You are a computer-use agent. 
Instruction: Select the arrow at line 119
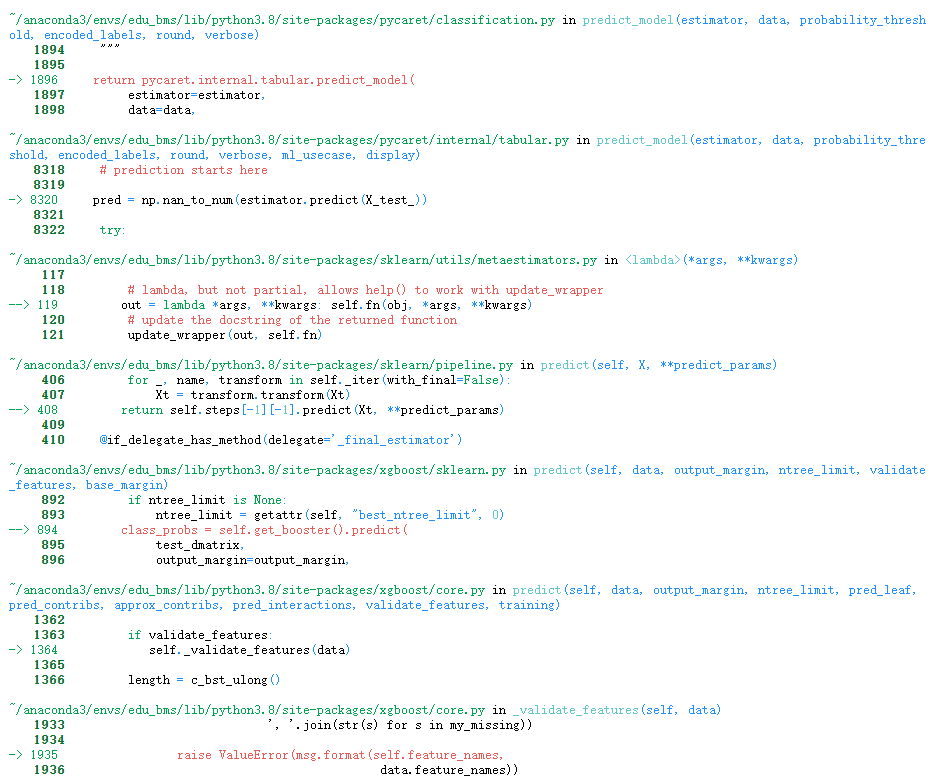[17, 304]
